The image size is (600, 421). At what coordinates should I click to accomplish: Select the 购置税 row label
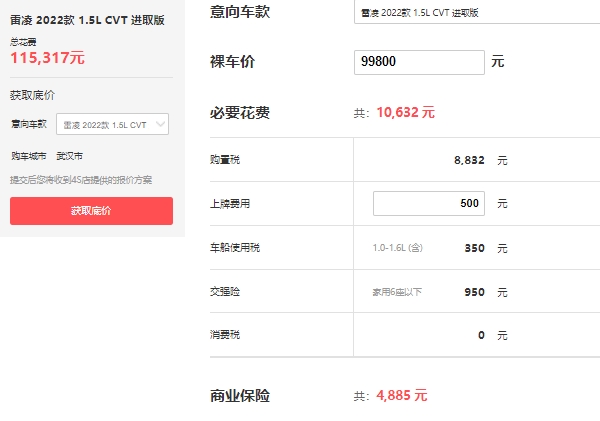click(225, 160)
